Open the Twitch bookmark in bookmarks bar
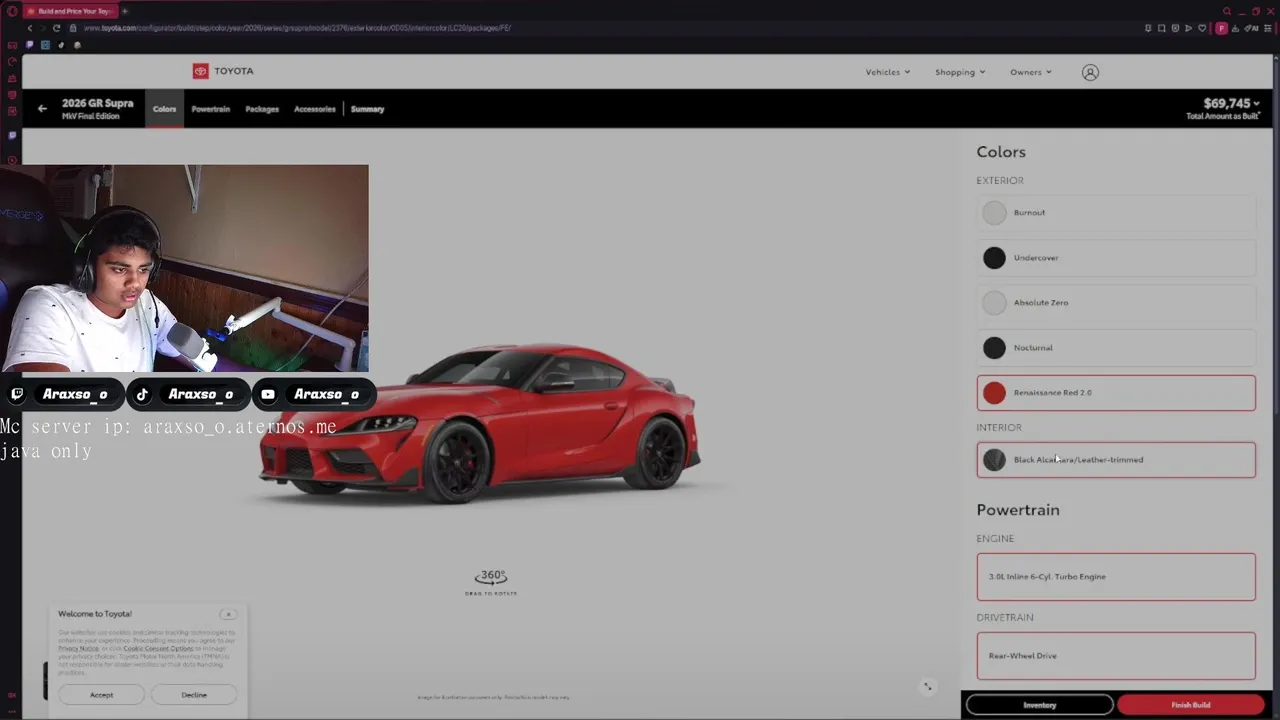The image size is (1280, 720). point(29,45)
